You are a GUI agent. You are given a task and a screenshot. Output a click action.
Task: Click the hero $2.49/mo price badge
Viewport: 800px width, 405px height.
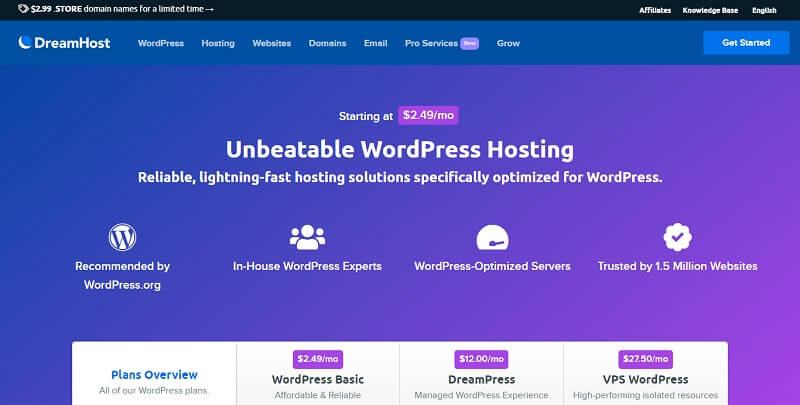[x=428, y=115]
